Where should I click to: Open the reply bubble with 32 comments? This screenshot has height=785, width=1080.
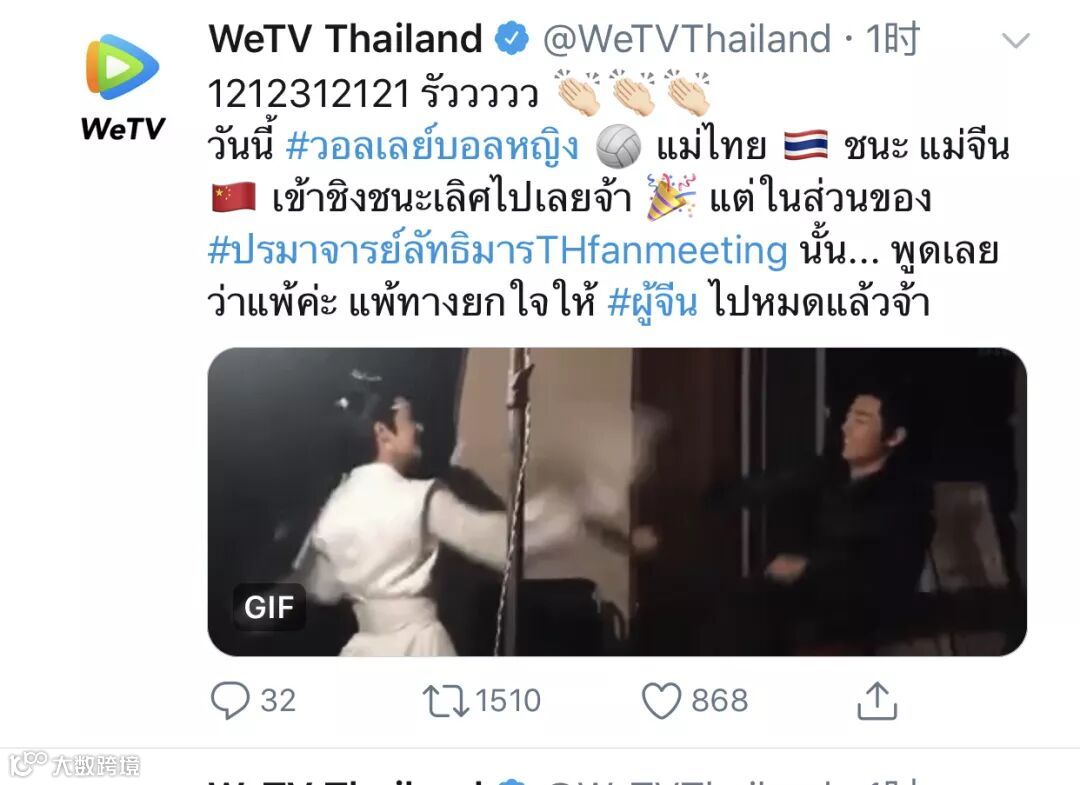(229, 700)
